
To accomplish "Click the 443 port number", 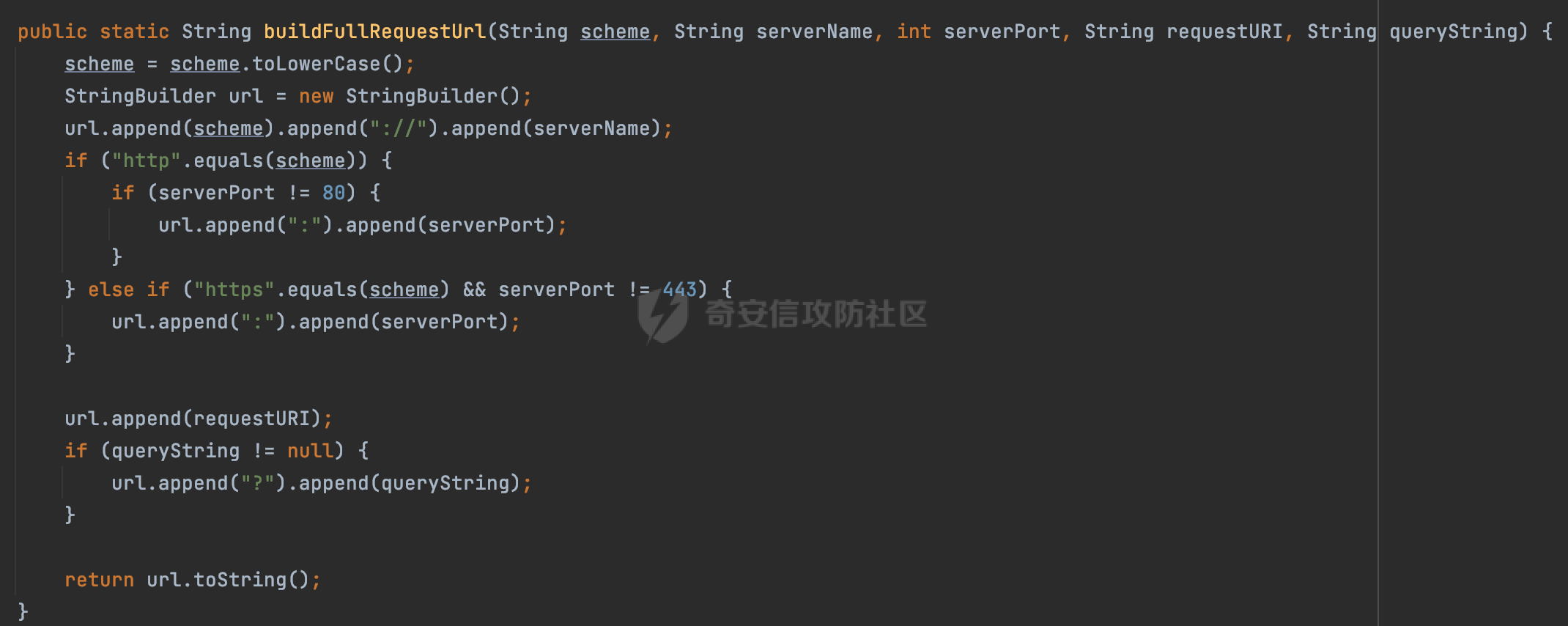I will tap(679, 290).
